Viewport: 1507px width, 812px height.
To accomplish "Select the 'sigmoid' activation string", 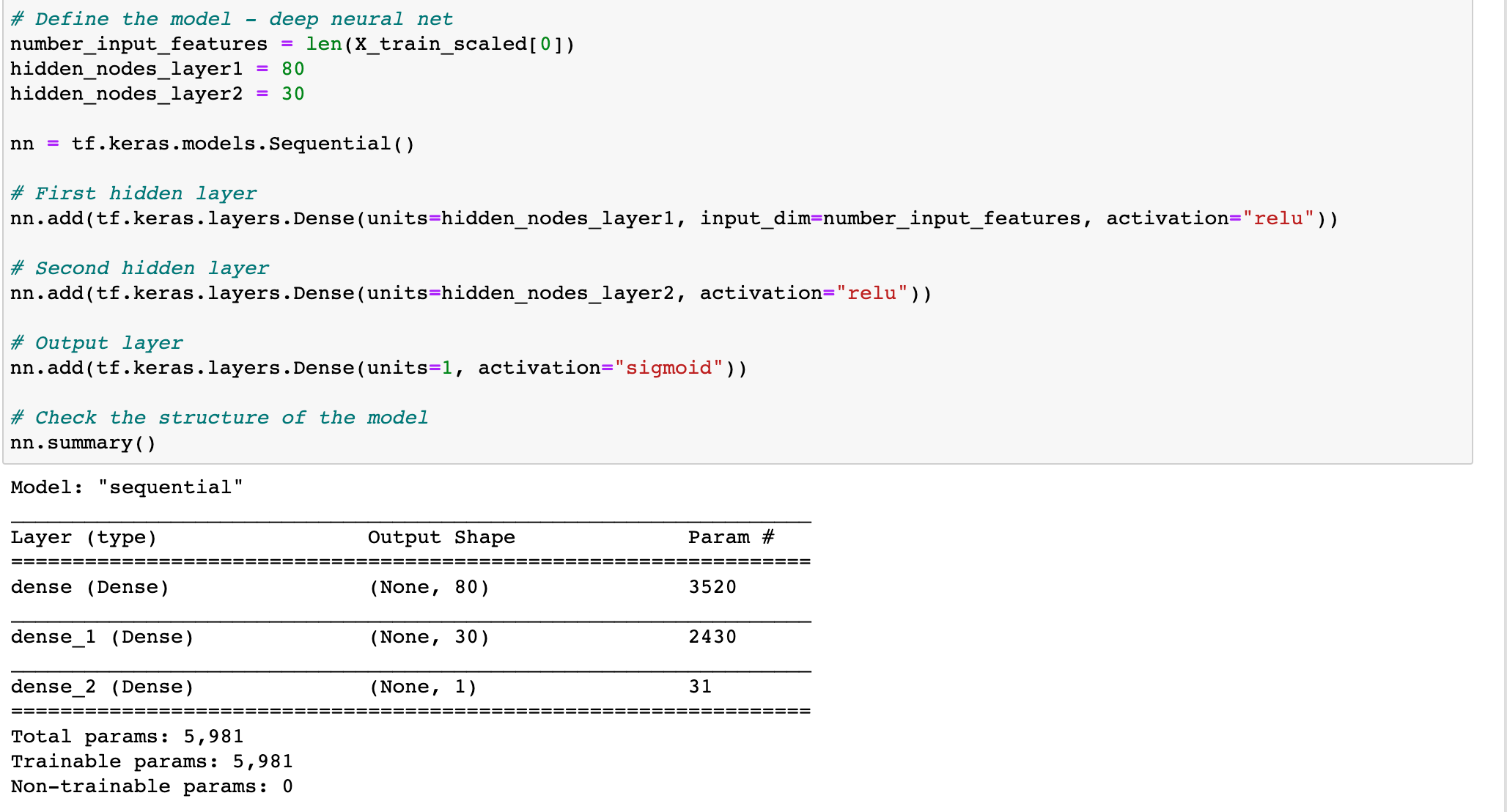I will 668,367.
